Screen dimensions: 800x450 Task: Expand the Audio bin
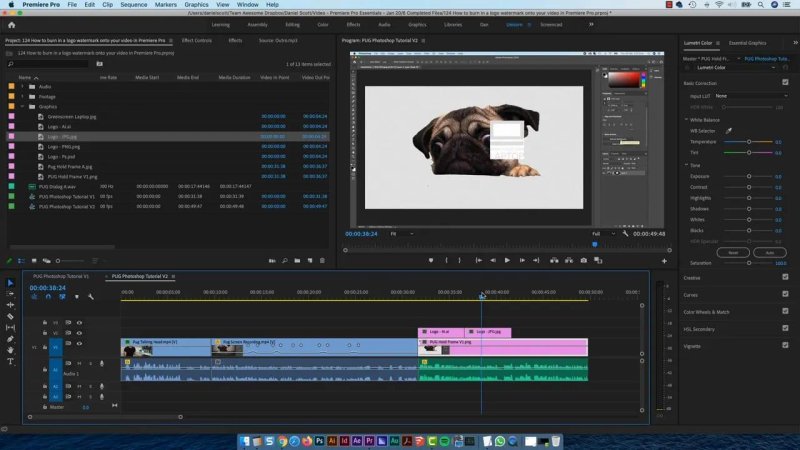coord(22,87)
